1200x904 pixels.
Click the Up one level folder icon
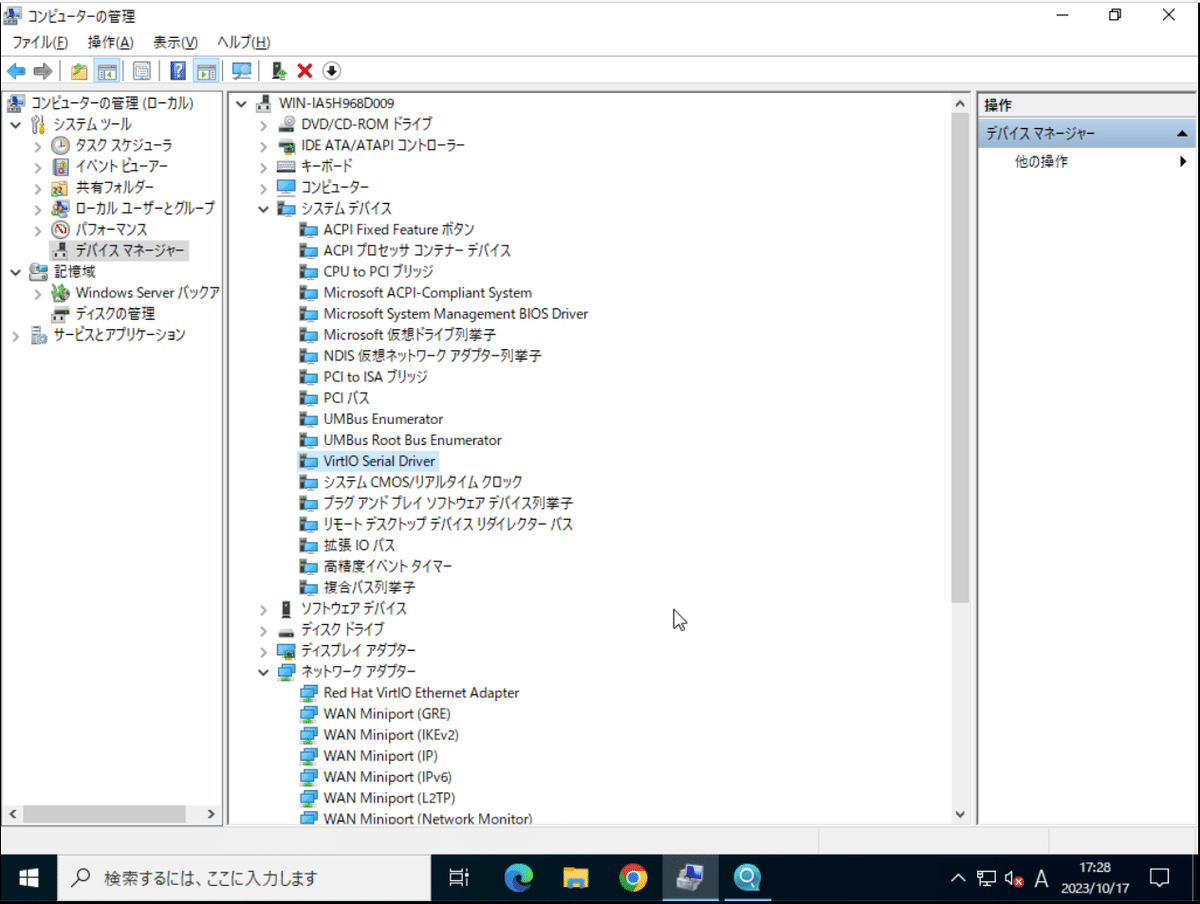(79, 71)
